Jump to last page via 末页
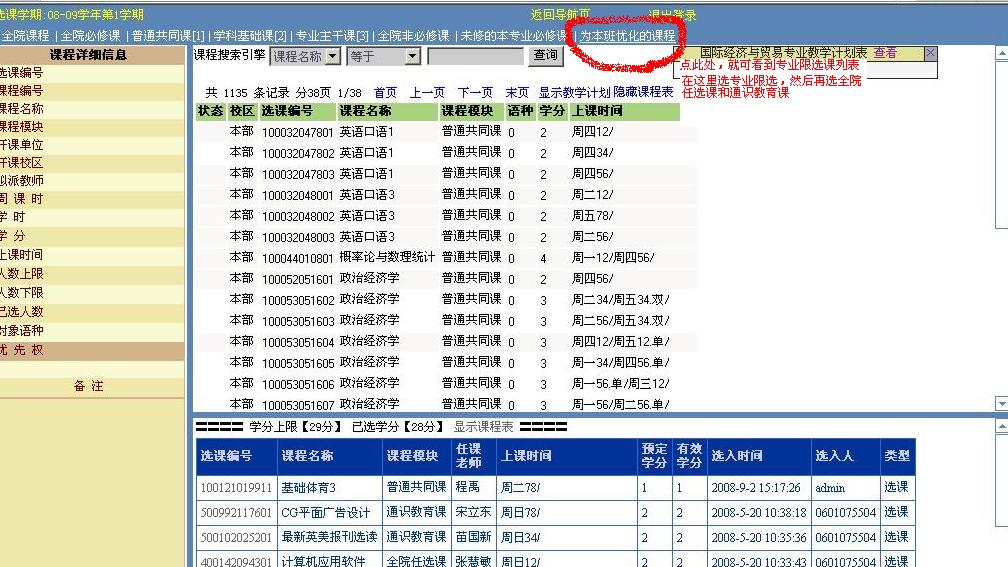 pos(517,92)
